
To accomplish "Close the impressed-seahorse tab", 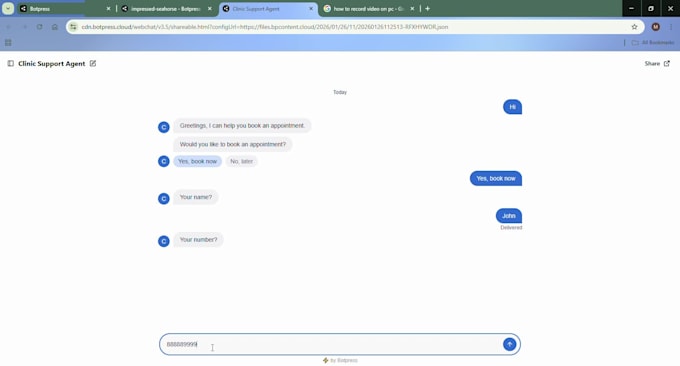I will 210,9.
